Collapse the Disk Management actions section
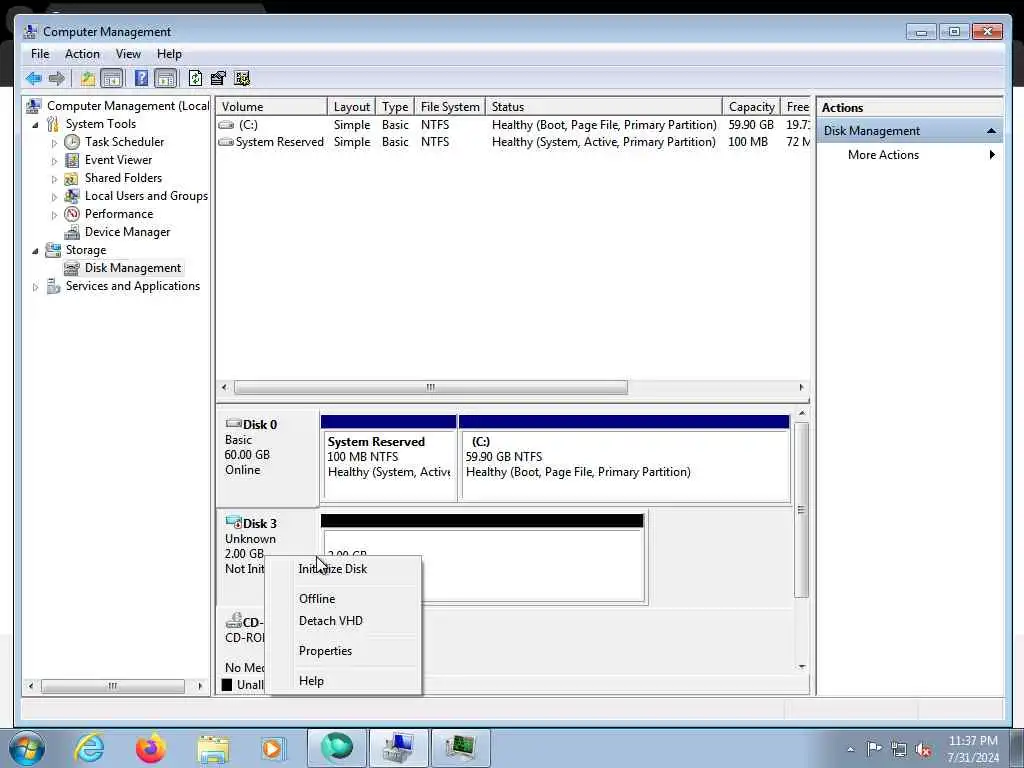 pos(991,131)
